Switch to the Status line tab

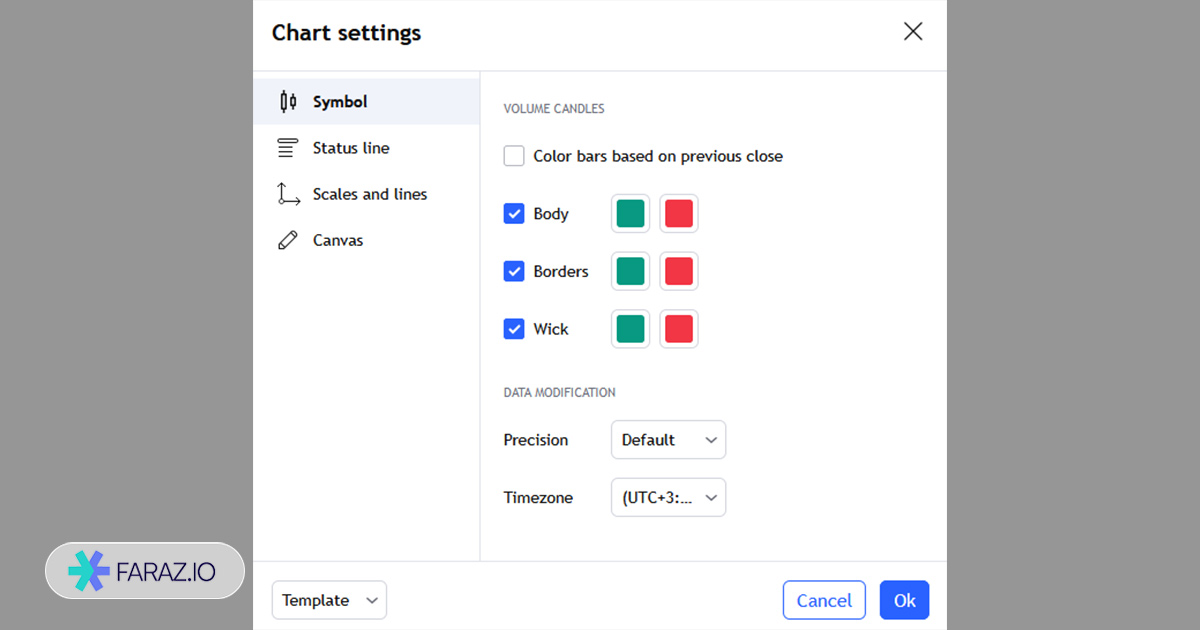[351, 148]
